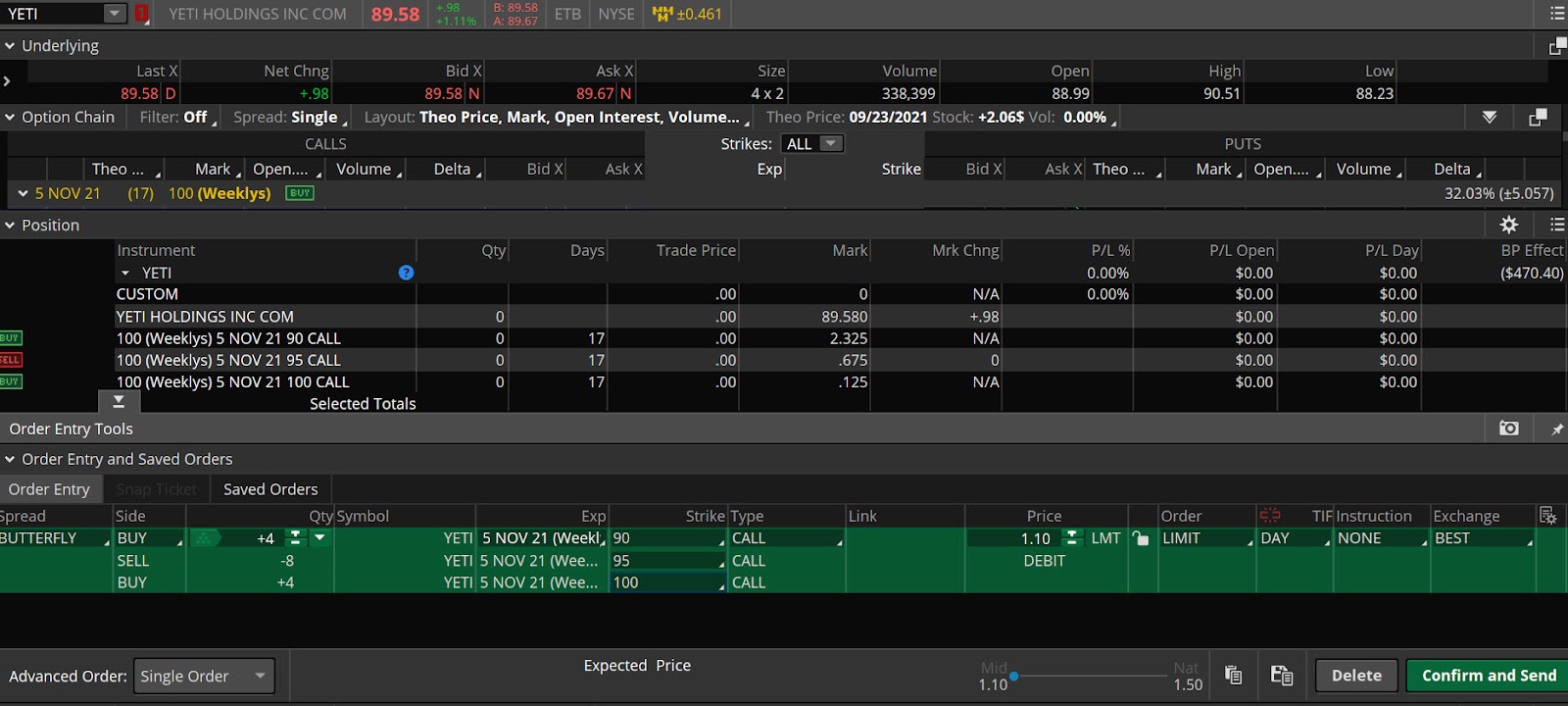Open the 100 strike dropdown
The width and height of the screenshot is (1568, 706).
[668, 582]
